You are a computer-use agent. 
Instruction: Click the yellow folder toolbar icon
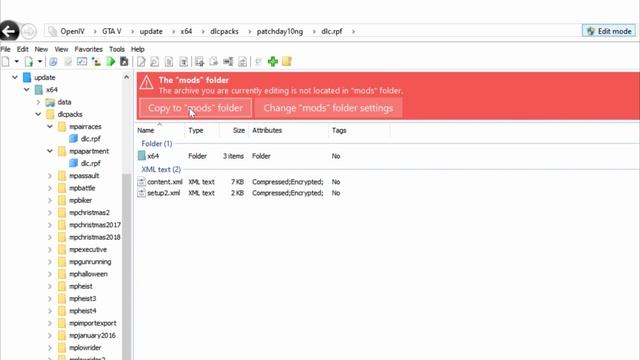(x=287, y=62)
